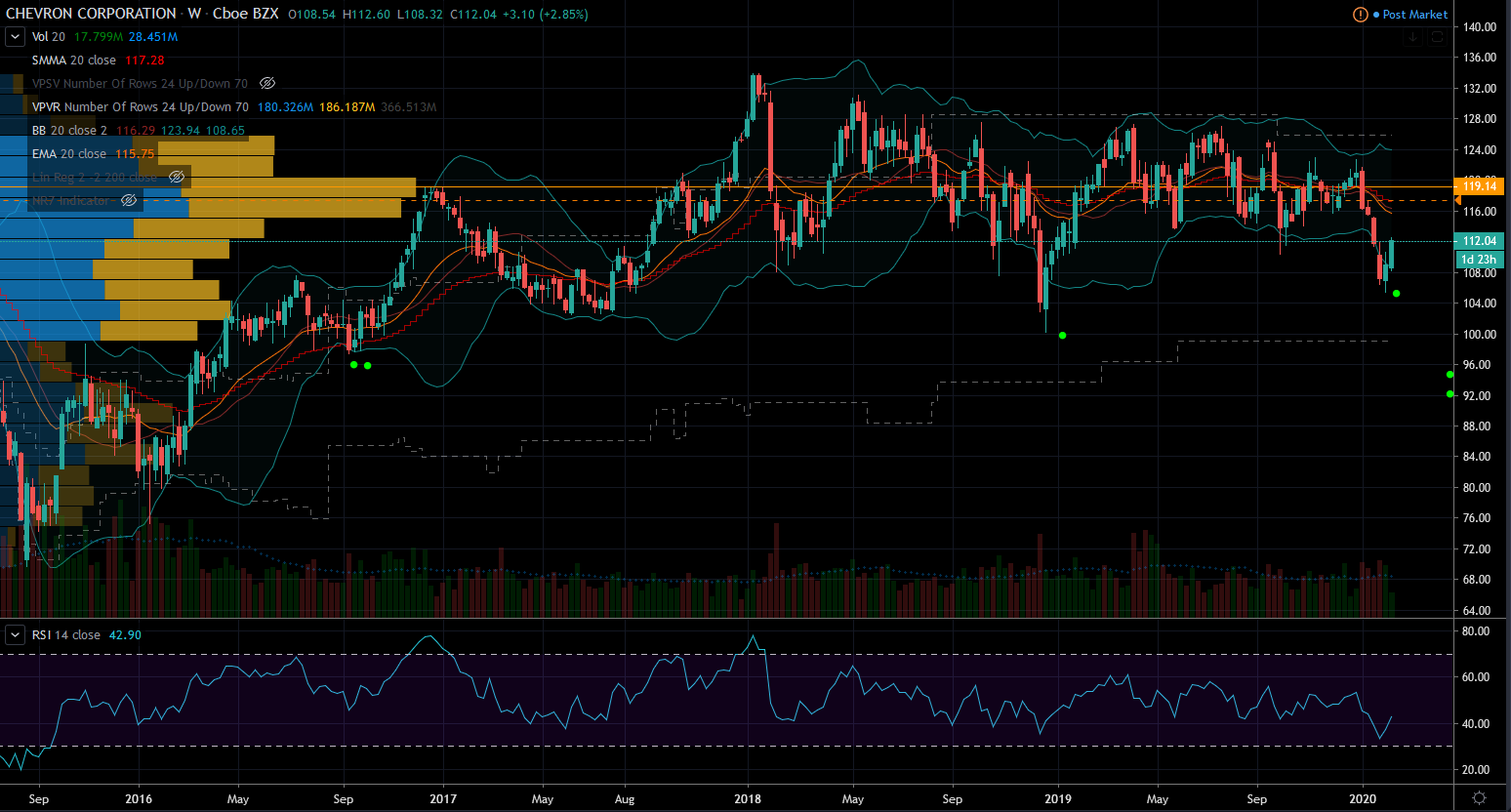Select the EMA 20 close indicator legend

(x=69, y=154)
